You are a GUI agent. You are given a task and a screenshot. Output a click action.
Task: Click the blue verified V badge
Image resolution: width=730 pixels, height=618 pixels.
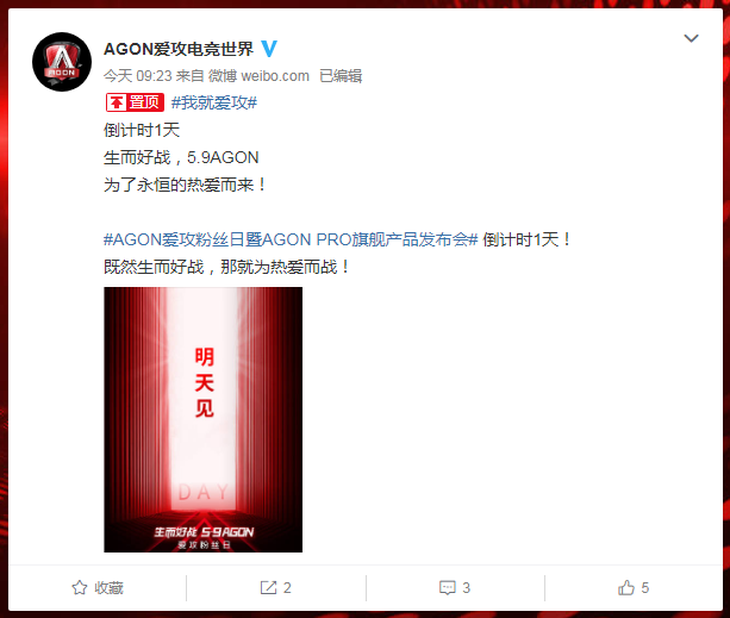click(269, 48)
